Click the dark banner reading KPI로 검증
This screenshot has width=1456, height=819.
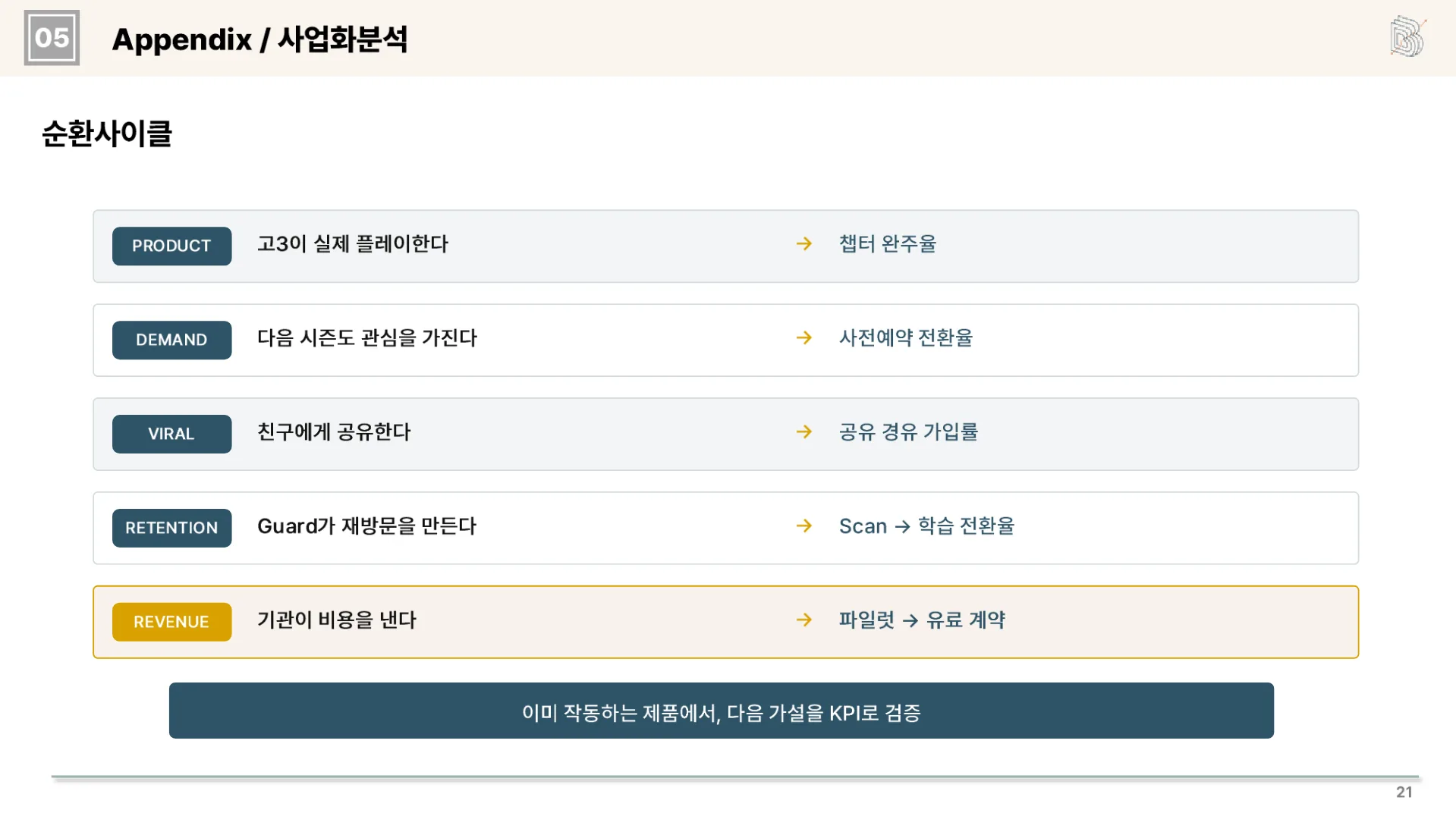coord(722,711)
